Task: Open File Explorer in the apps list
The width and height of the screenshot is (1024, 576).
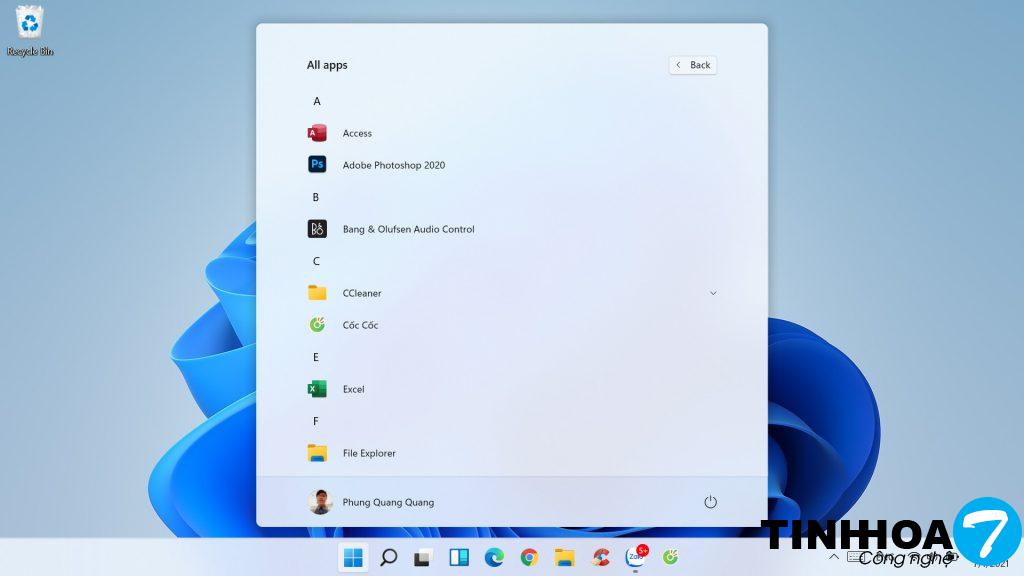Action: (x=368, y=453)
